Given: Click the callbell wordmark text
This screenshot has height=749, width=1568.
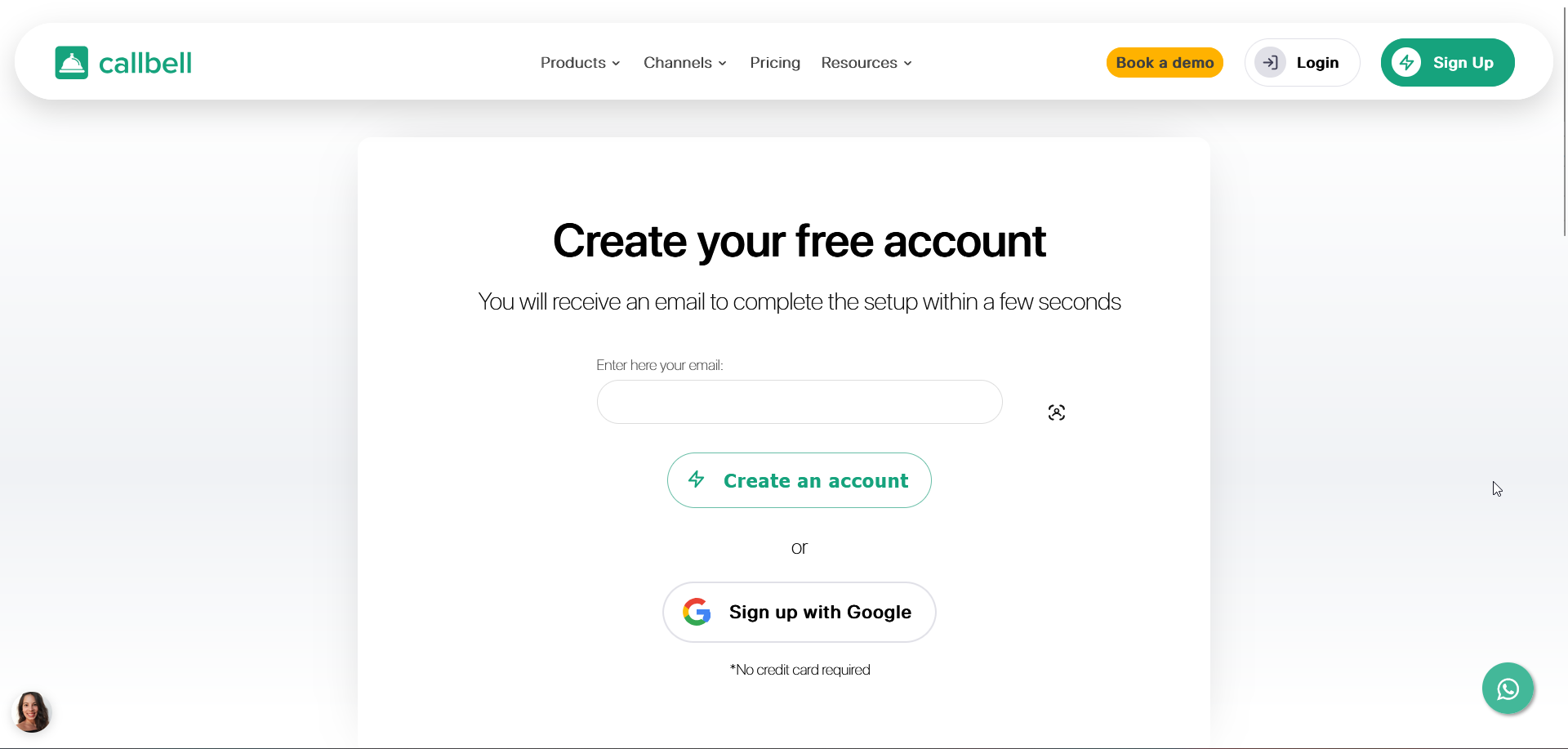Looking at the screenshot, I should tap(145, 63).
